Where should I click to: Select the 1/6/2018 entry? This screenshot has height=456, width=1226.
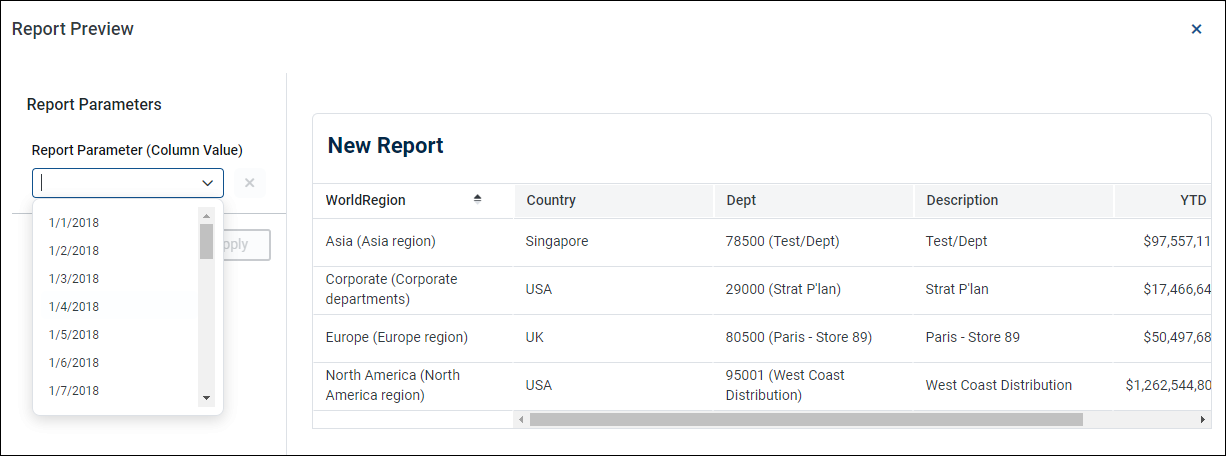pos(74,363)
